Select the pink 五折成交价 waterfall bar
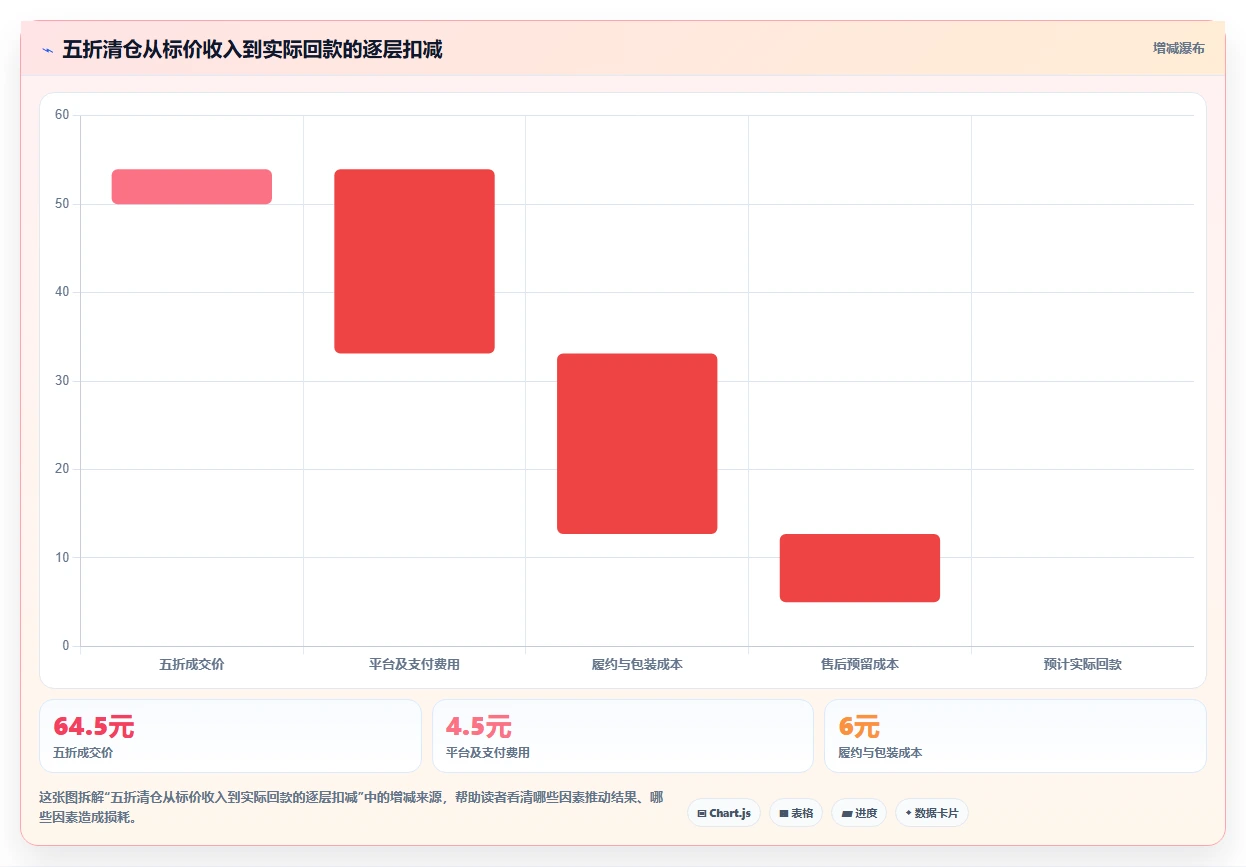This screenshot has width=1246, height=867. (x=192, y=187)
